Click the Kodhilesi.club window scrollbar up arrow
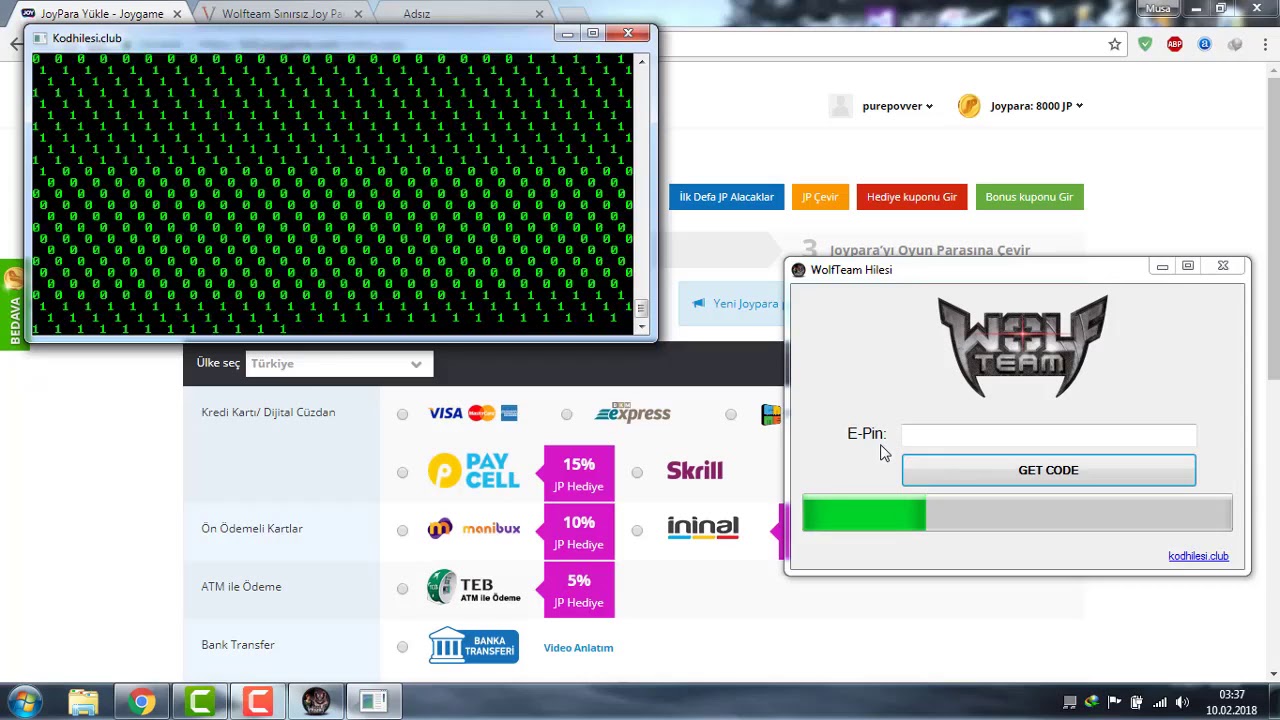Screen dimensions: 1280x720 pos(641,62)
